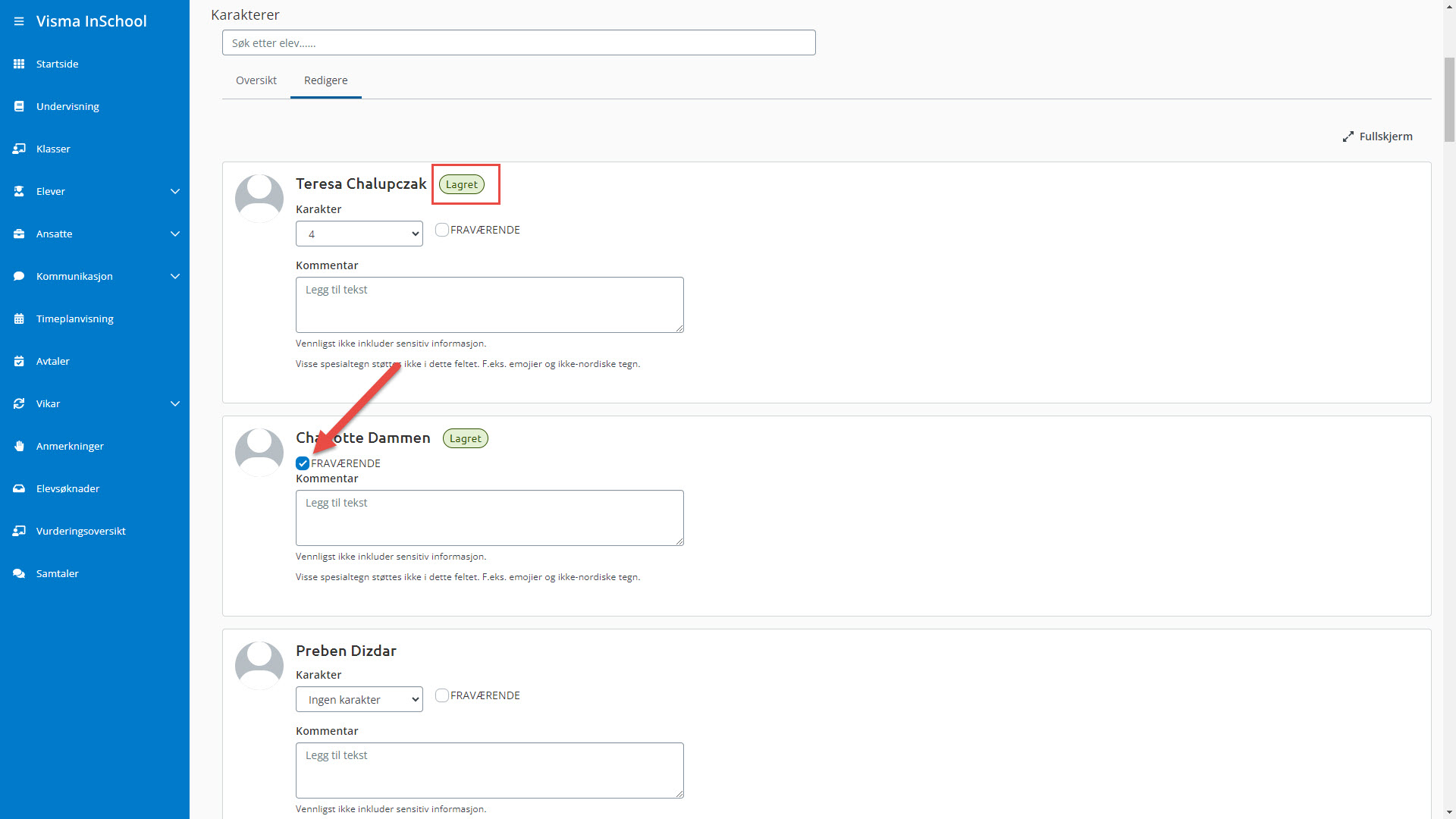Image resolution: width=1456 pixels, height=819 pixels.
Task: Click the Elevsøknader inbox icon
Action: 19,488
